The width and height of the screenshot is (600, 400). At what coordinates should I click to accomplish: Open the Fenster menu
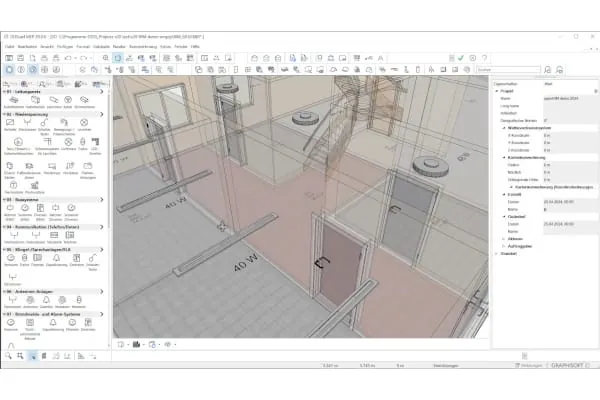(181, 47)
